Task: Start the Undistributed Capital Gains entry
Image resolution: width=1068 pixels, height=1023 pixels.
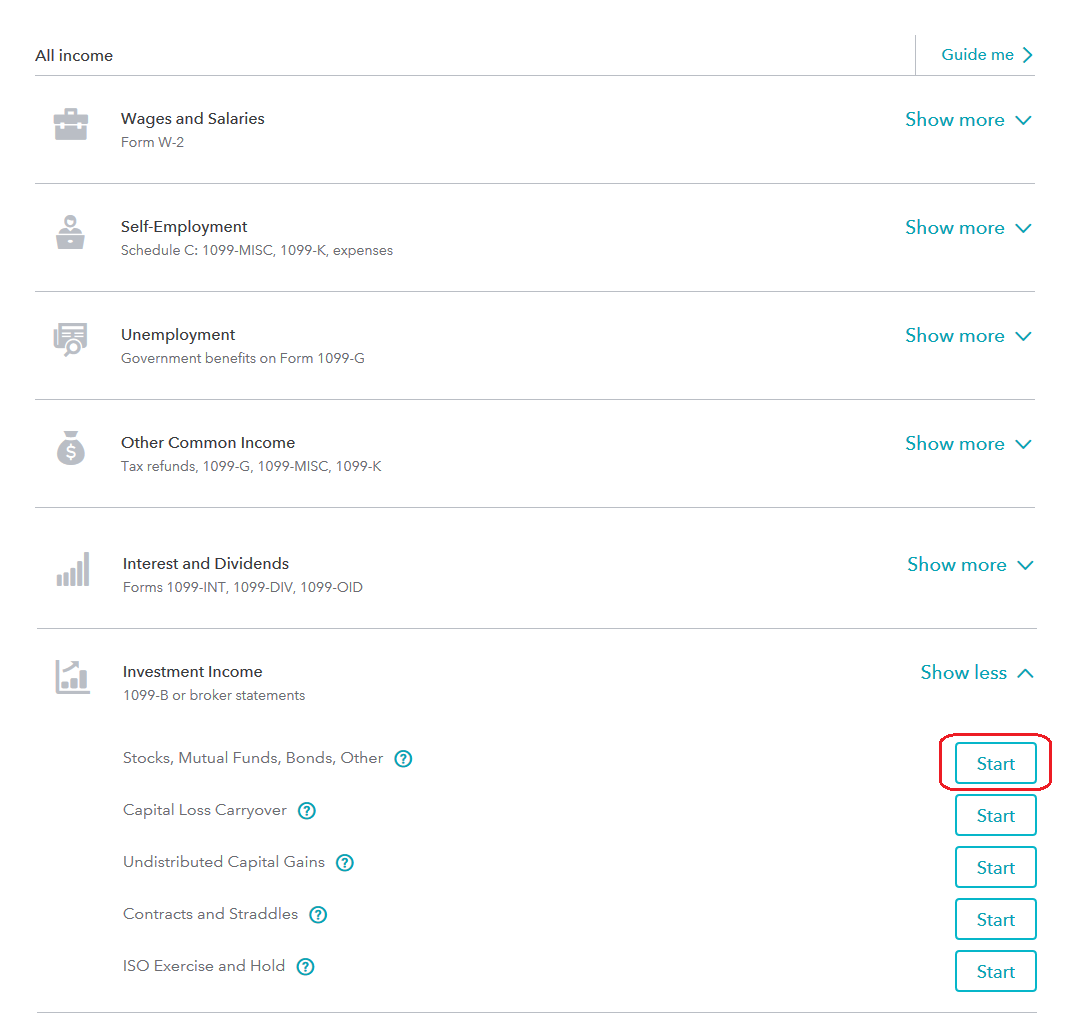Action: point(996,867)
